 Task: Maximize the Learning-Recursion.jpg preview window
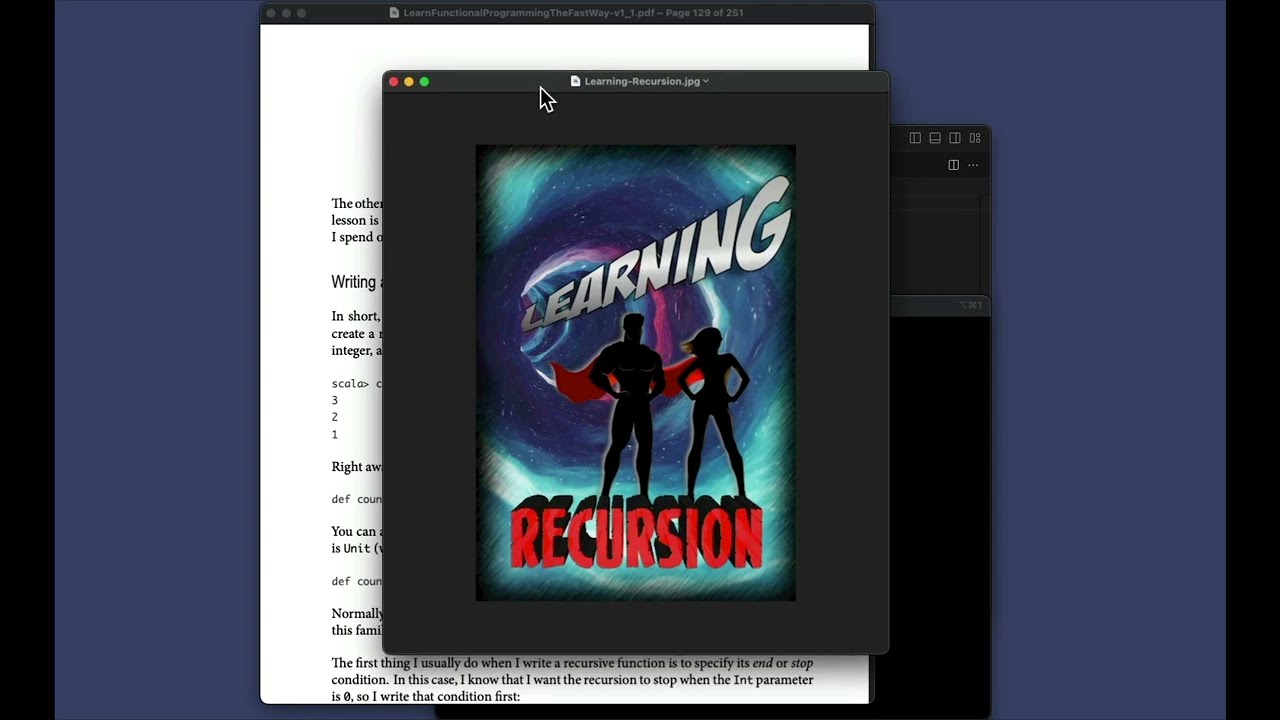pyautogui.click(x=424, y=81)
